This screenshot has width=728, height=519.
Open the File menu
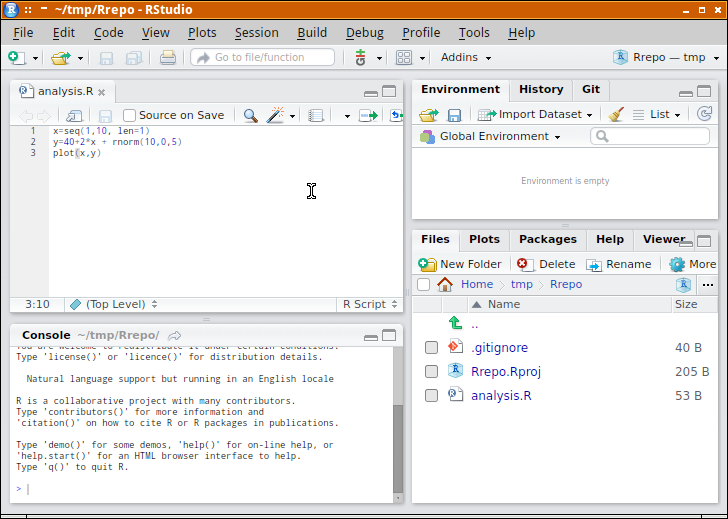tap(23, 33)
